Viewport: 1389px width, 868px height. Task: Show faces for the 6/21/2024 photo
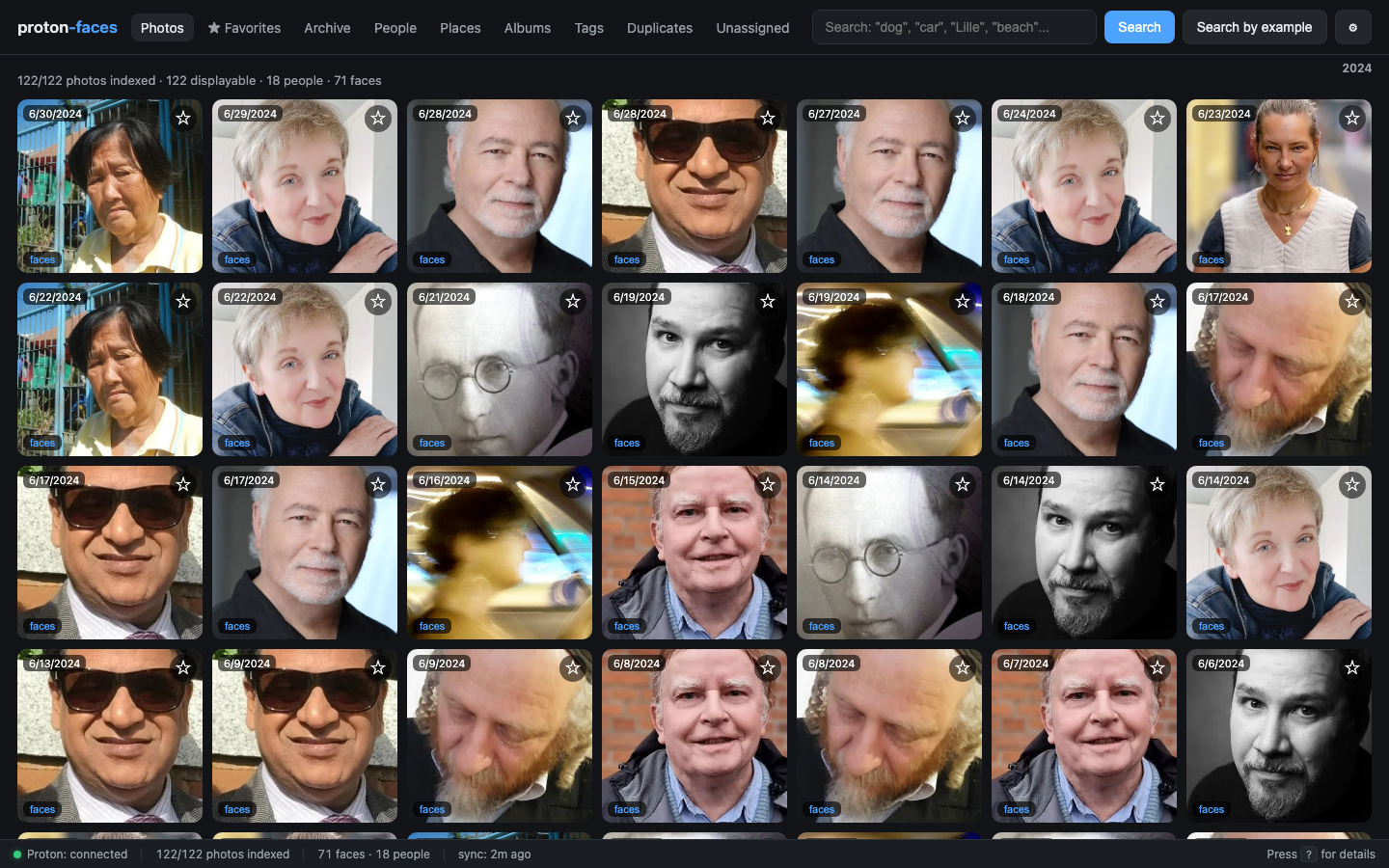pos(432,443)
